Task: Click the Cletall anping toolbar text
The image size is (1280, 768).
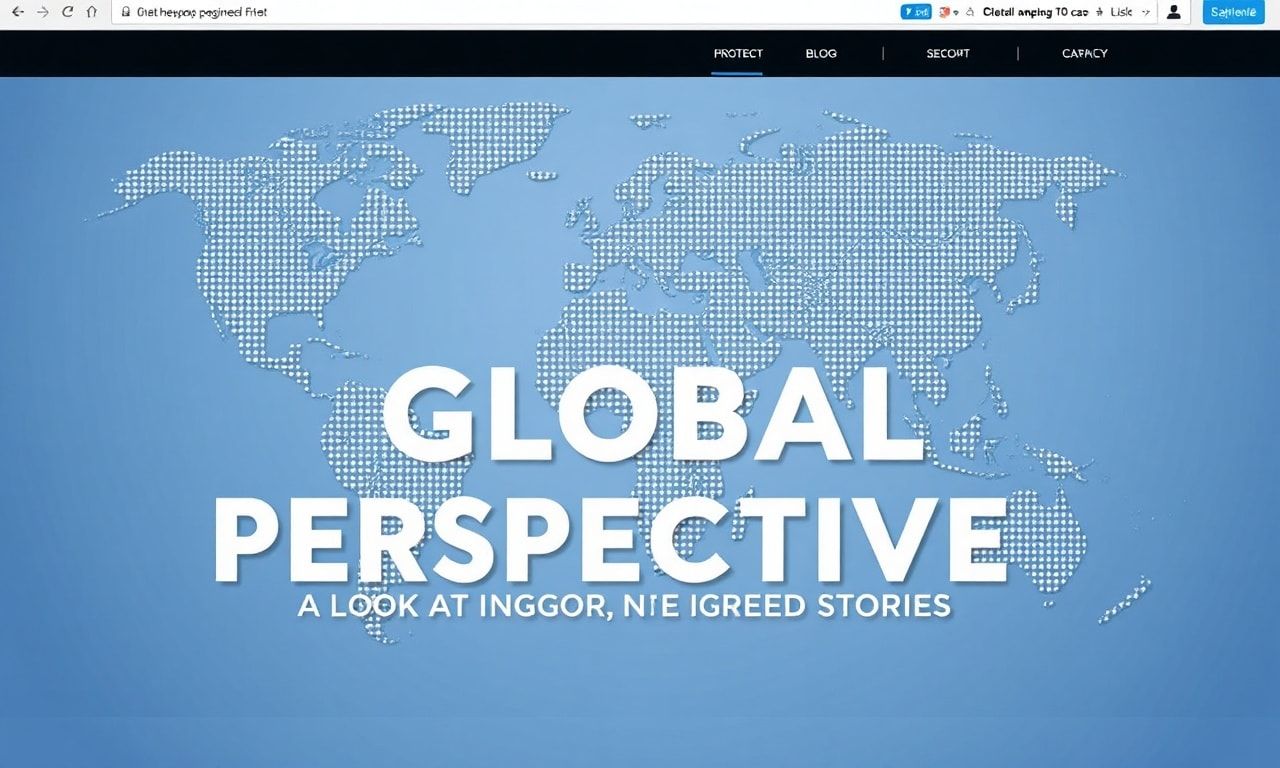Action: click(1035, 12)
